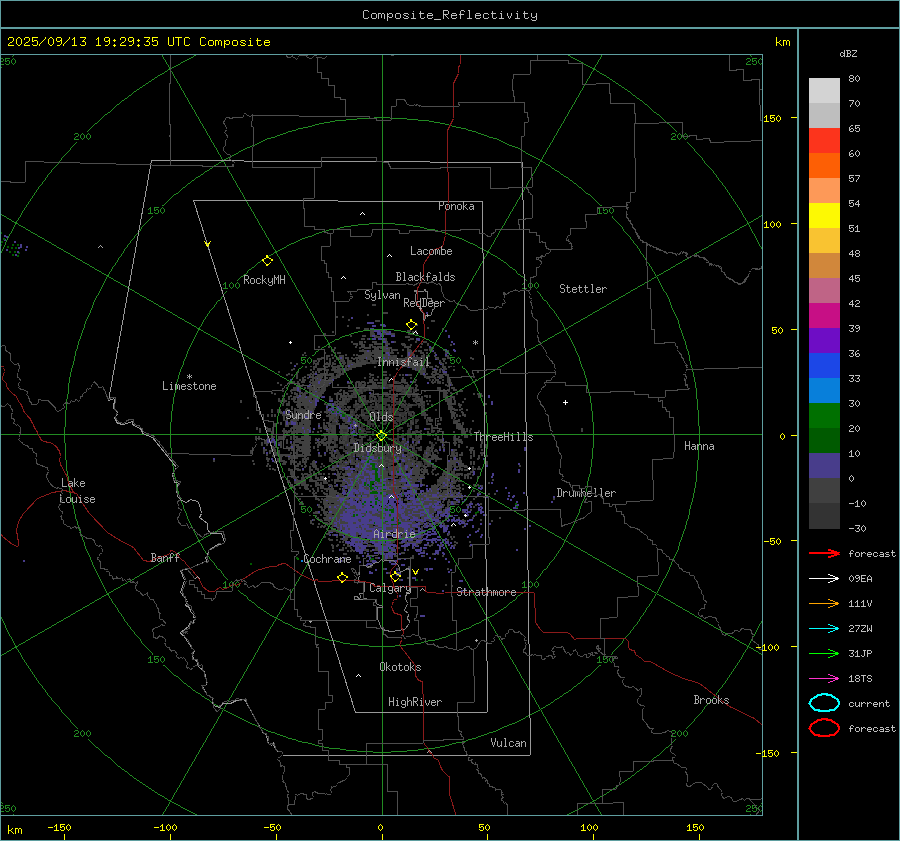Screen dimensions: 900x841
Task: Click the magenta 18TS arrow icon
Action: 824,679
